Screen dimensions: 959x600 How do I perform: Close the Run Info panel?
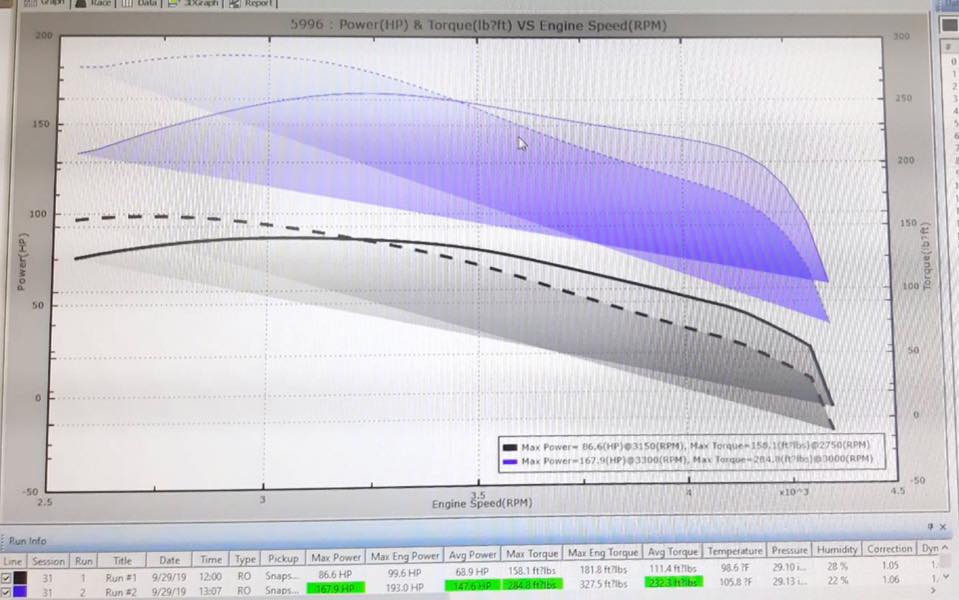[942, 526]
